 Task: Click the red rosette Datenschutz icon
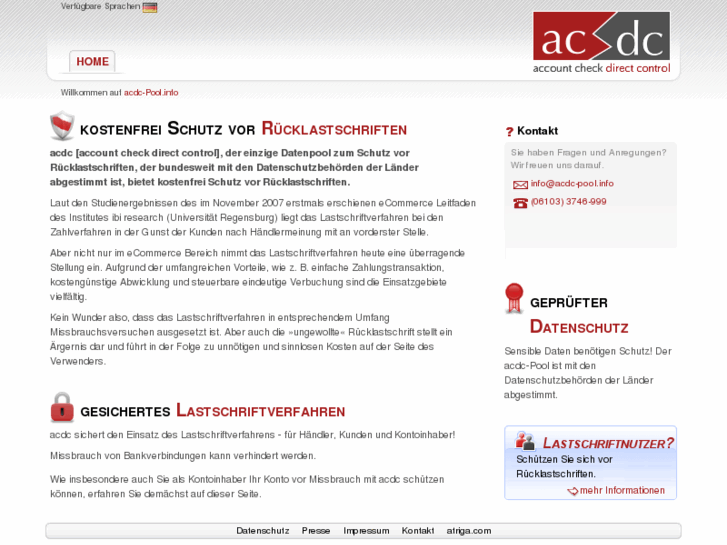point(514,298)
